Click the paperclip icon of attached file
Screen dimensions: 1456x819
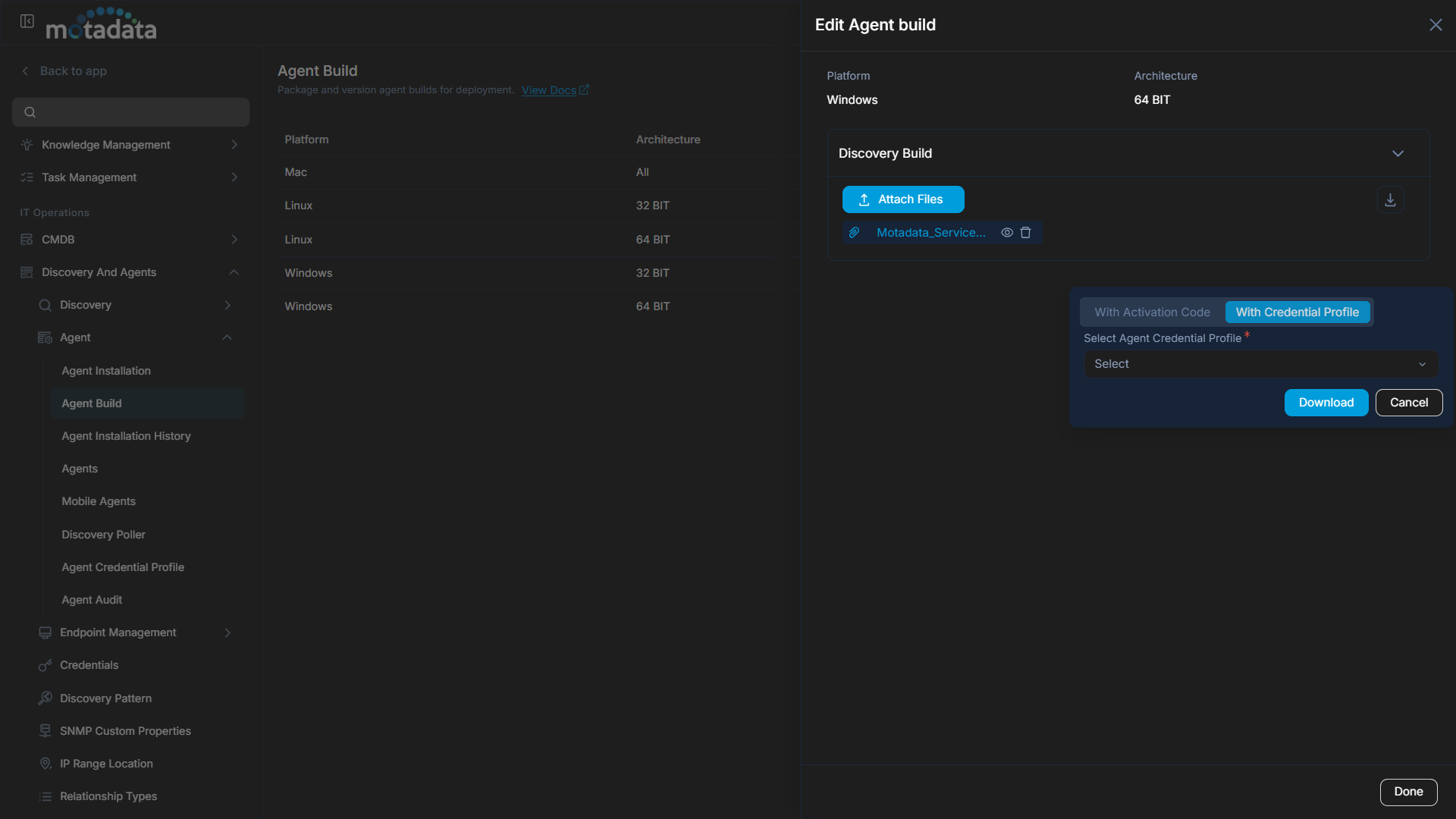tap(854, 233)
